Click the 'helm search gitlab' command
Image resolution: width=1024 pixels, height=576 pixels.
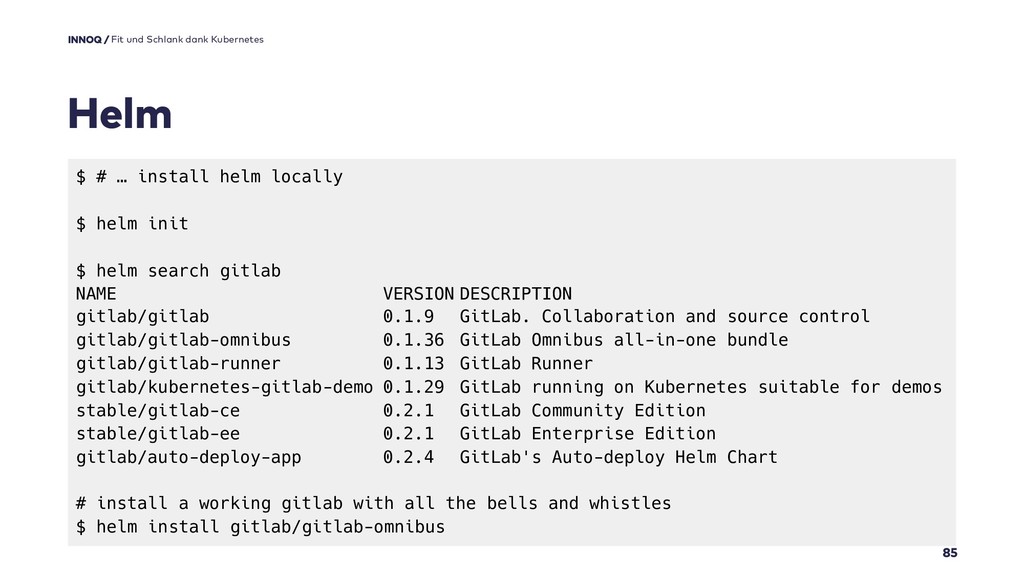[178, 270]
